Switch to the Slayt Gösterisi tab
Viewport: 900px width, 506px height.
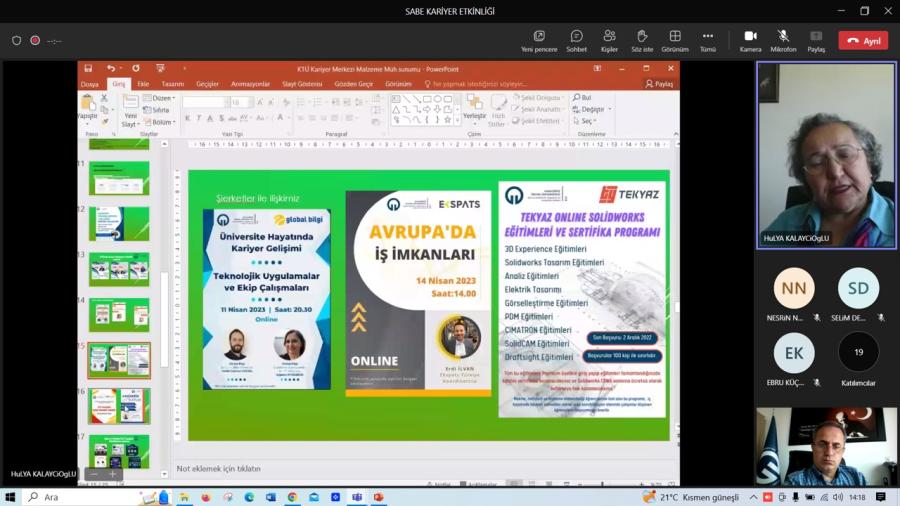302,84
